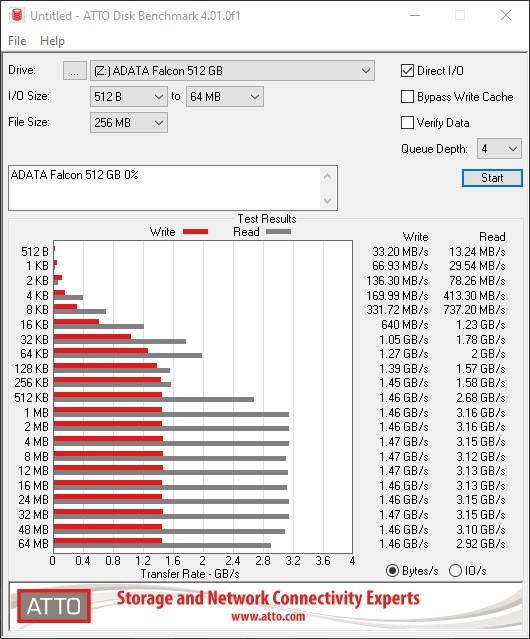Click the "1.05 GB/s" write value
The width and height of the screenshot is (530, 639).
coord(404,339)
